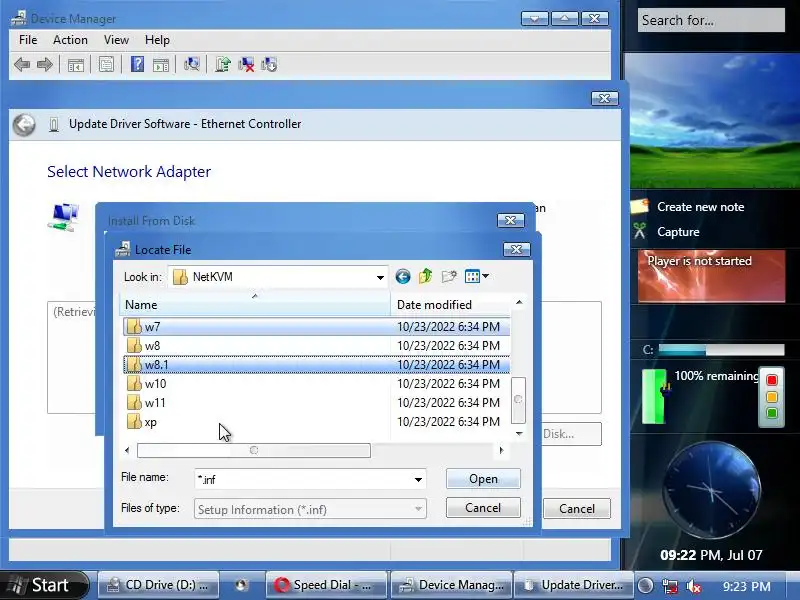Select the xp folder

(316, 422)
